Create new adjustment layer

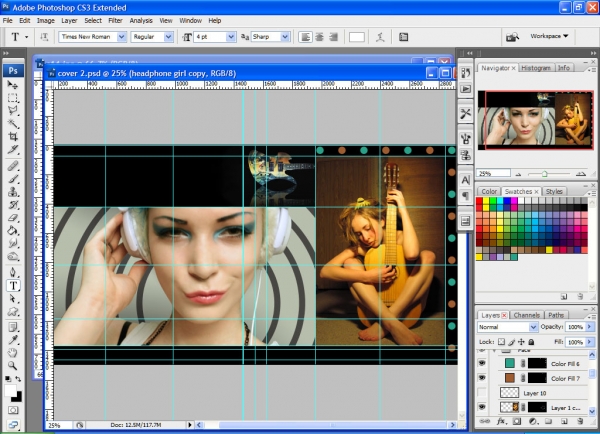533,421
